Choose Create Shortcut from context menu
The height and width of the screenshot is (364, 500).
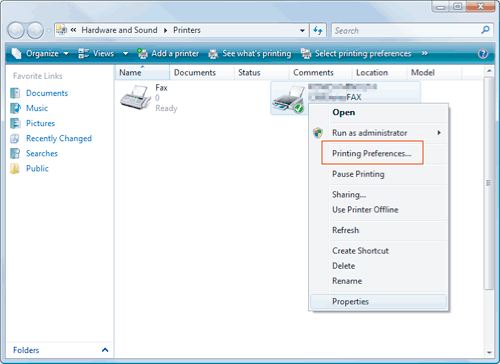coord(378,251)
